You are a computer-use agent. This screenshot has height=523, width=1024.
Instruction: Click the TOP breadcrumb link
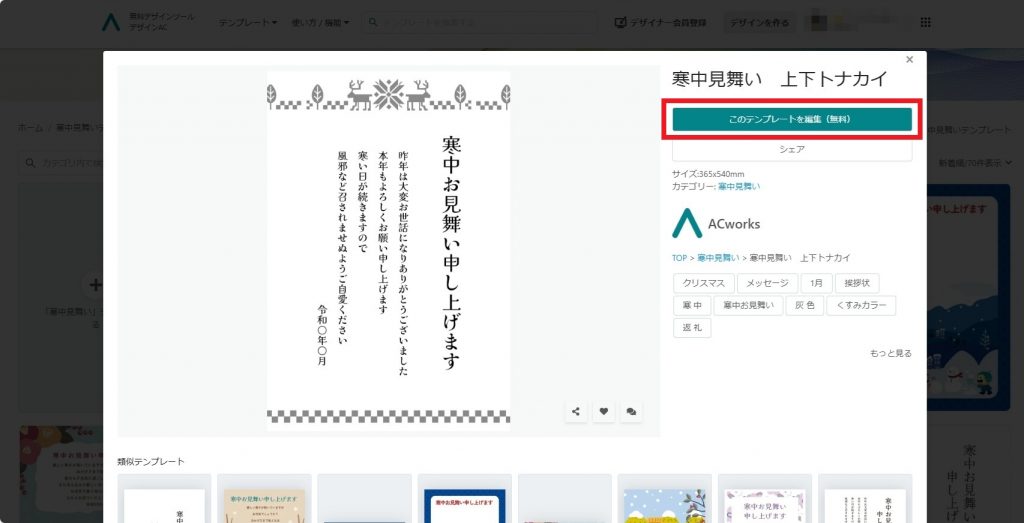pyautogui.click(x=679, y=258)
